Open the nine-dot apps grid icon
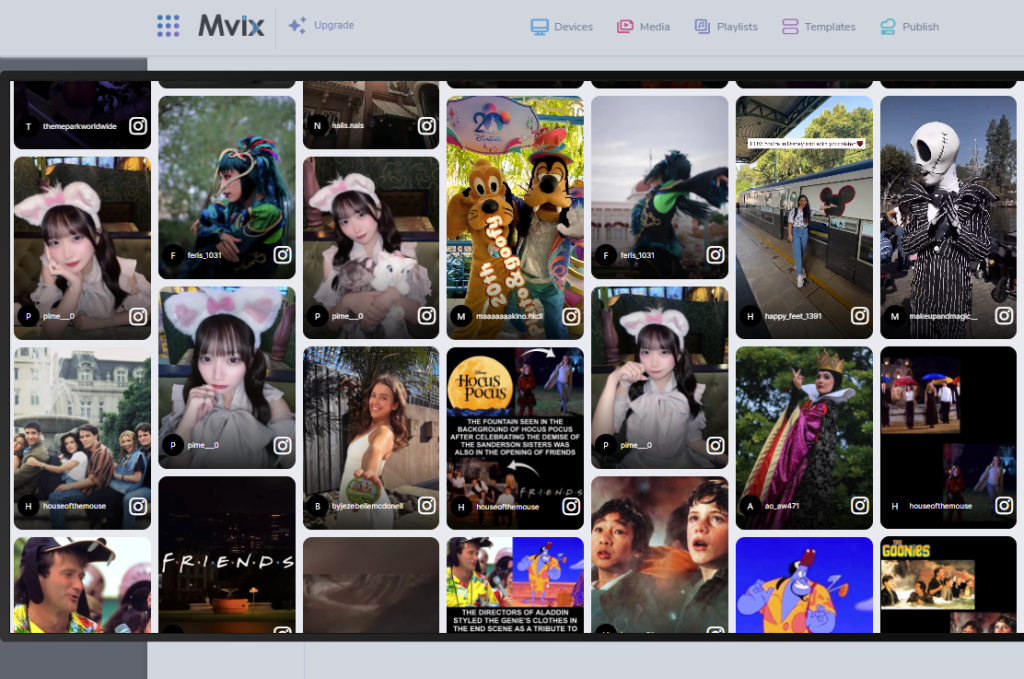The height and width of the screenshot is (679, 1024). point(168,26)
